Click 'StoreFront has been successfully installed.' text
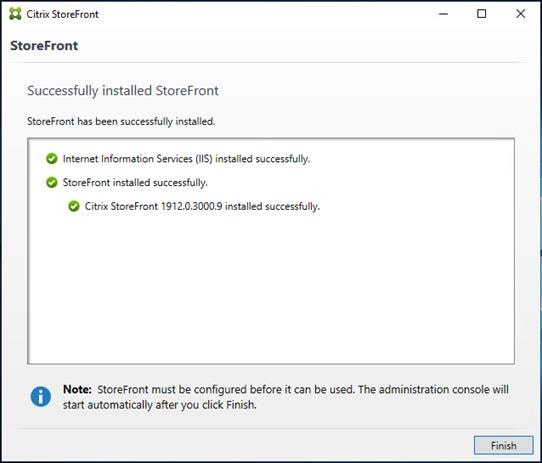 (121, 121)
